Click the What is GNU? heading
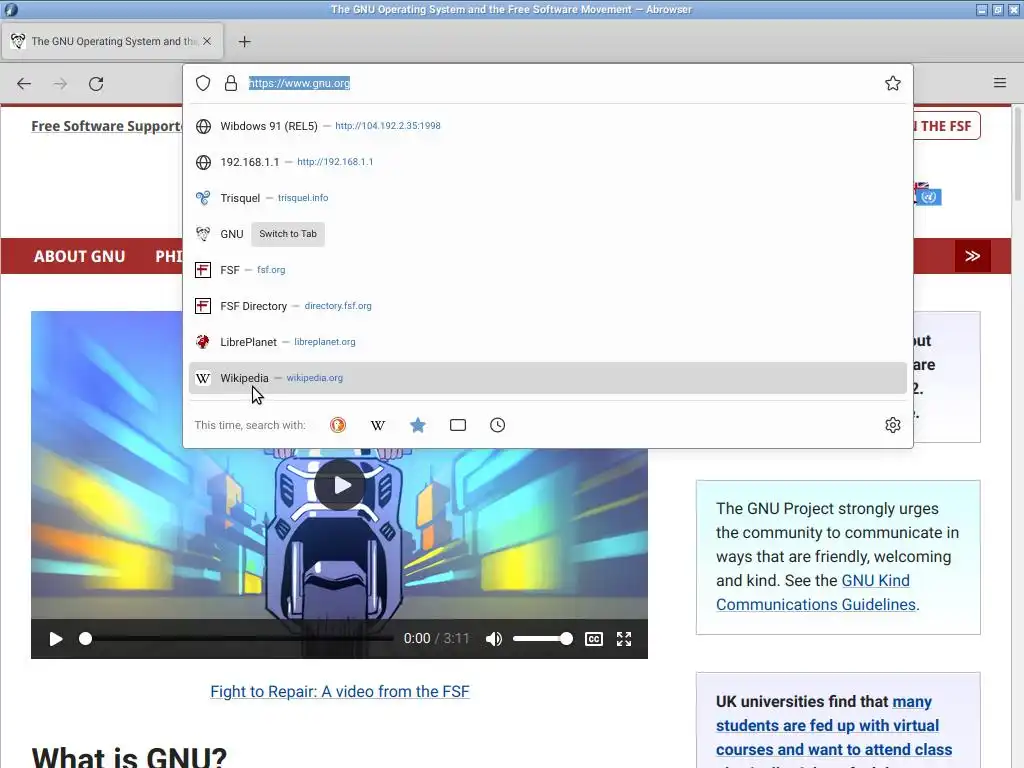This screenshot has height=768, width=1024. (x=129, y=756)
